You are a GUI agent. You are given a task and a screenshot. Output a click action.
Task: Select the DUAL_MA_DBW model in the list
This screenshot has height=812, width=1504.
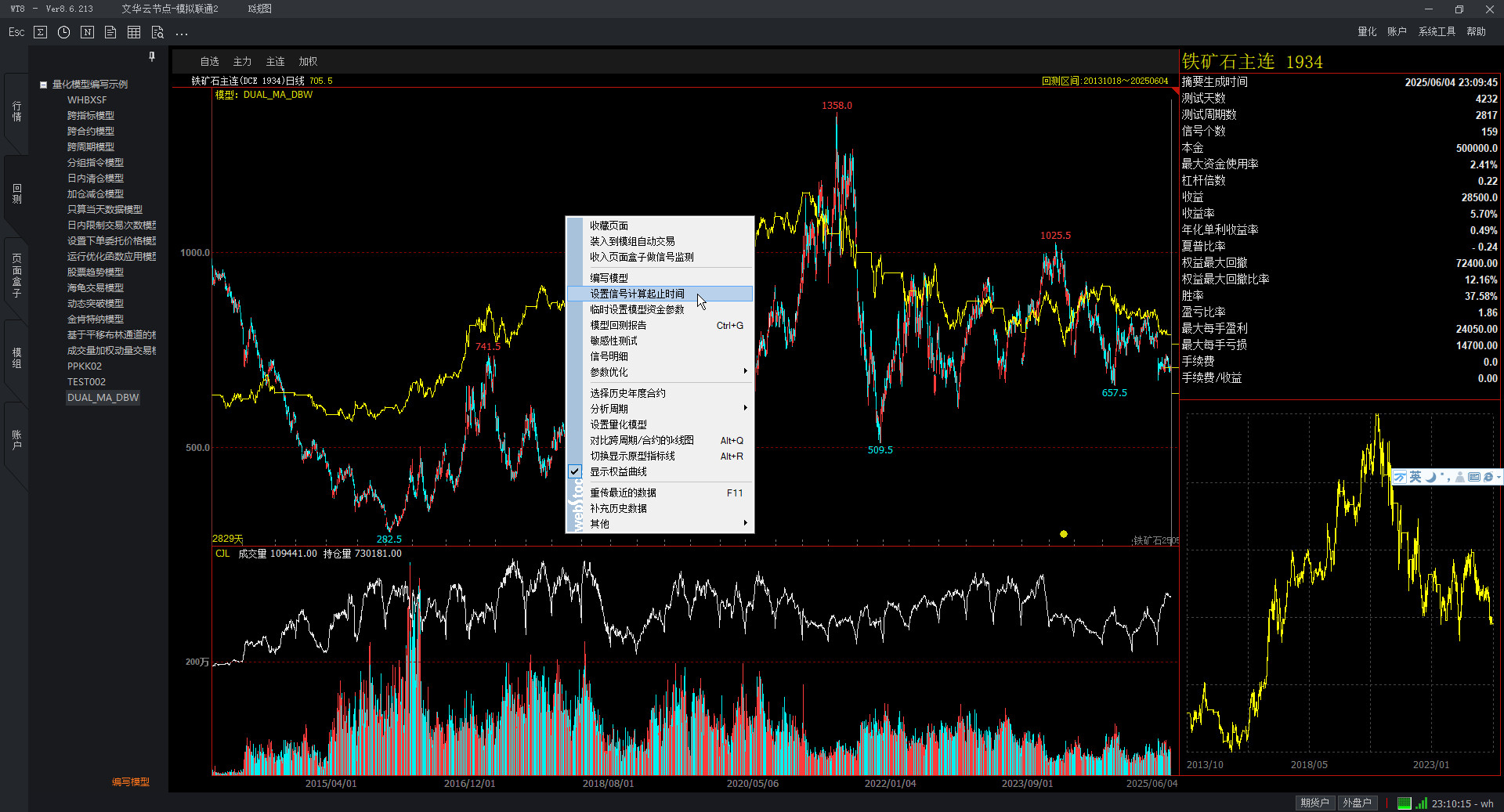point(103,398)
